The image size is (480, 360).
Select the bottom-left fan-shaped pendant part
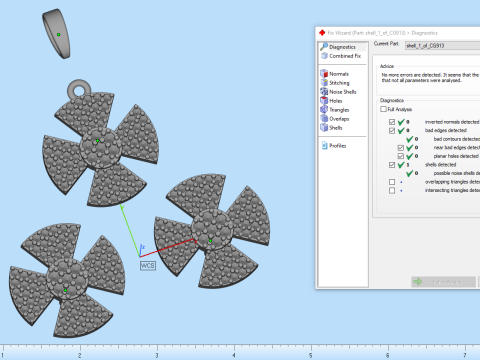point(67,280)
